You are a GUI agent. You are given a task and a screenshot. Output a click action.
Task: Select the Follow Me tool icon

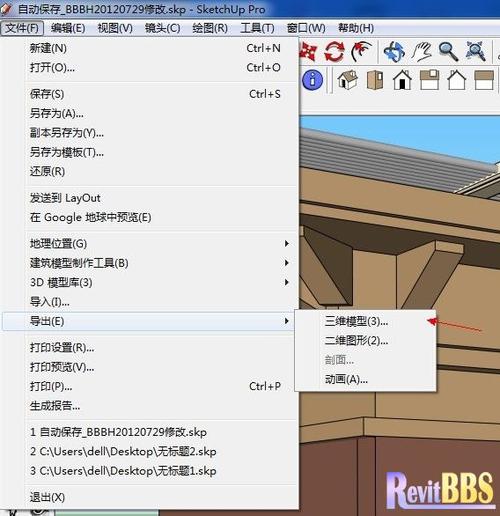pos(361,51)
